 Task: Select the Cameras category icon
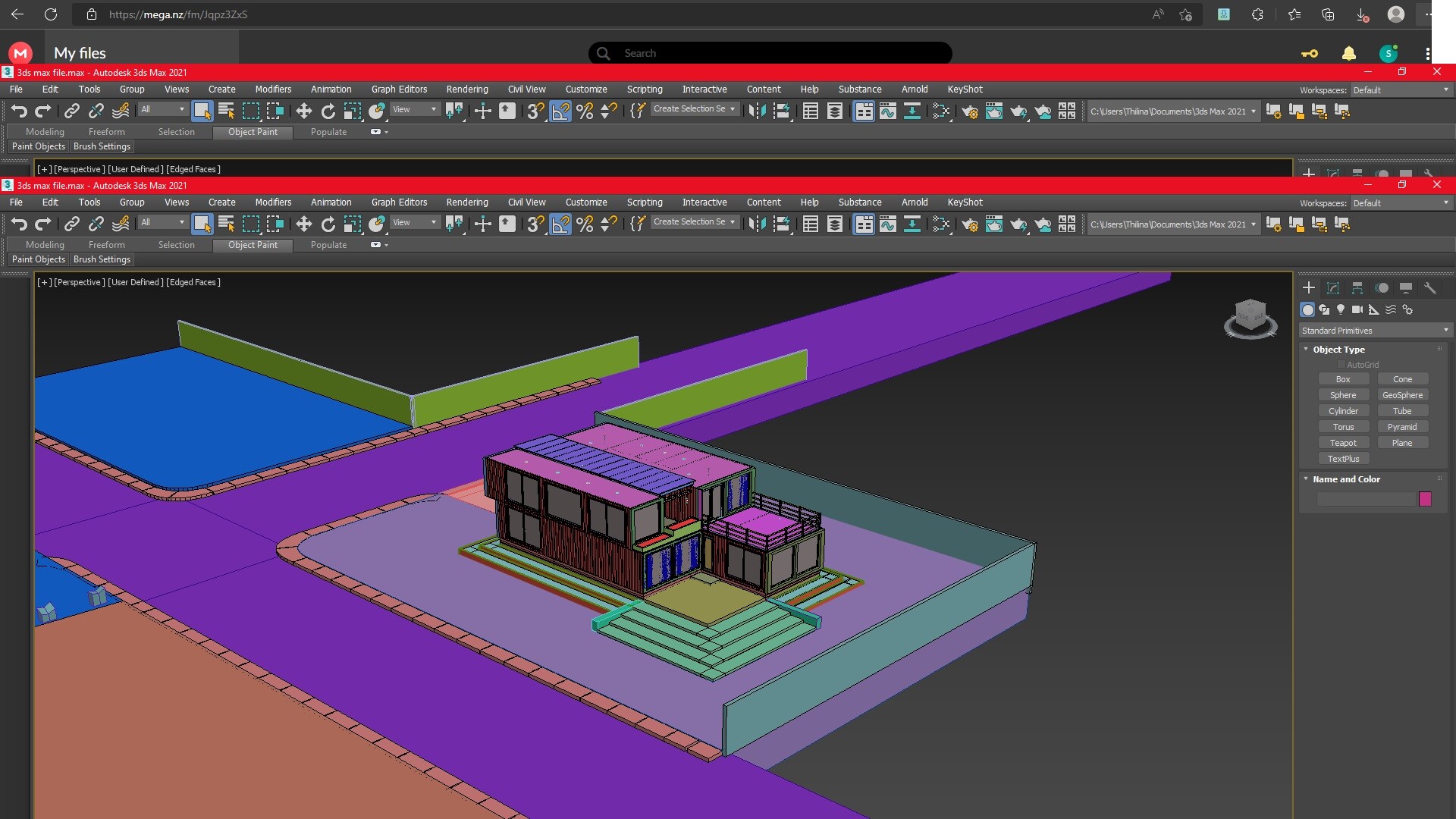coord(1357,309)
